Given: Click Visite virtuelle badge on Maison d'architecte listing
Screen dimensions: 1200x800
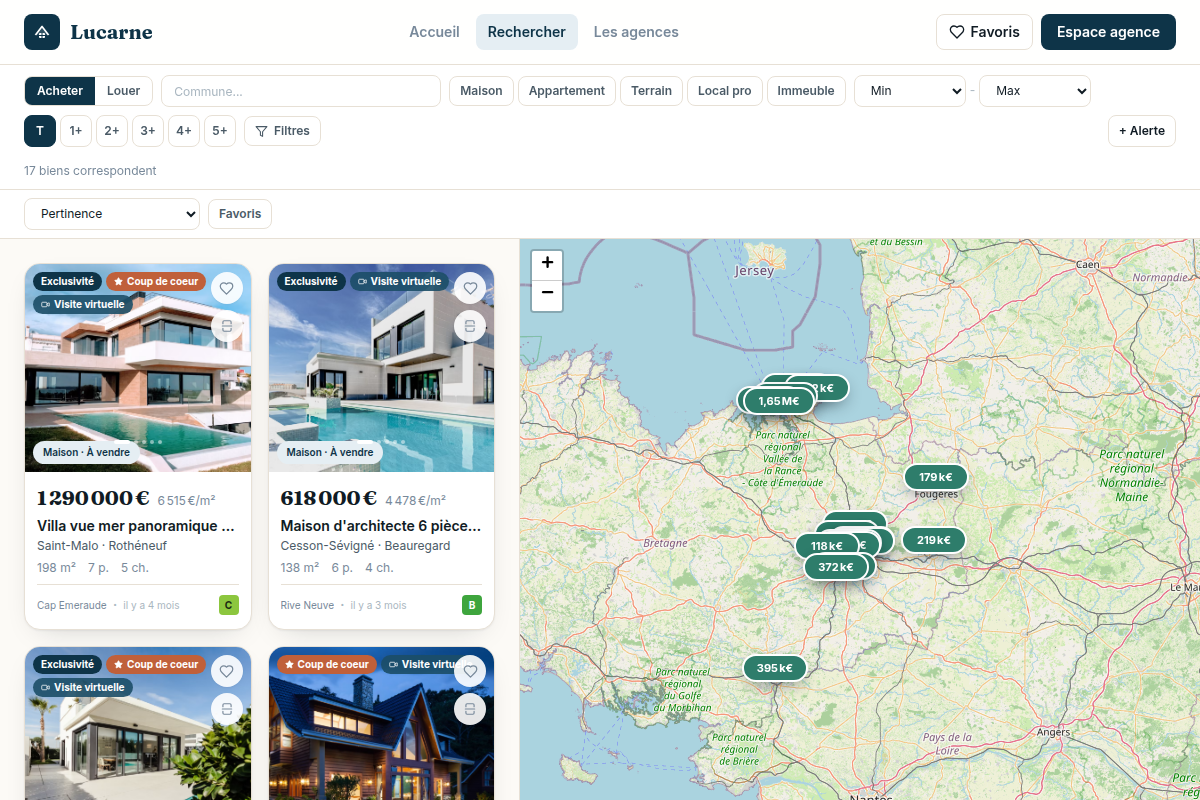Looking at the screenshot, I should point(399,281).
